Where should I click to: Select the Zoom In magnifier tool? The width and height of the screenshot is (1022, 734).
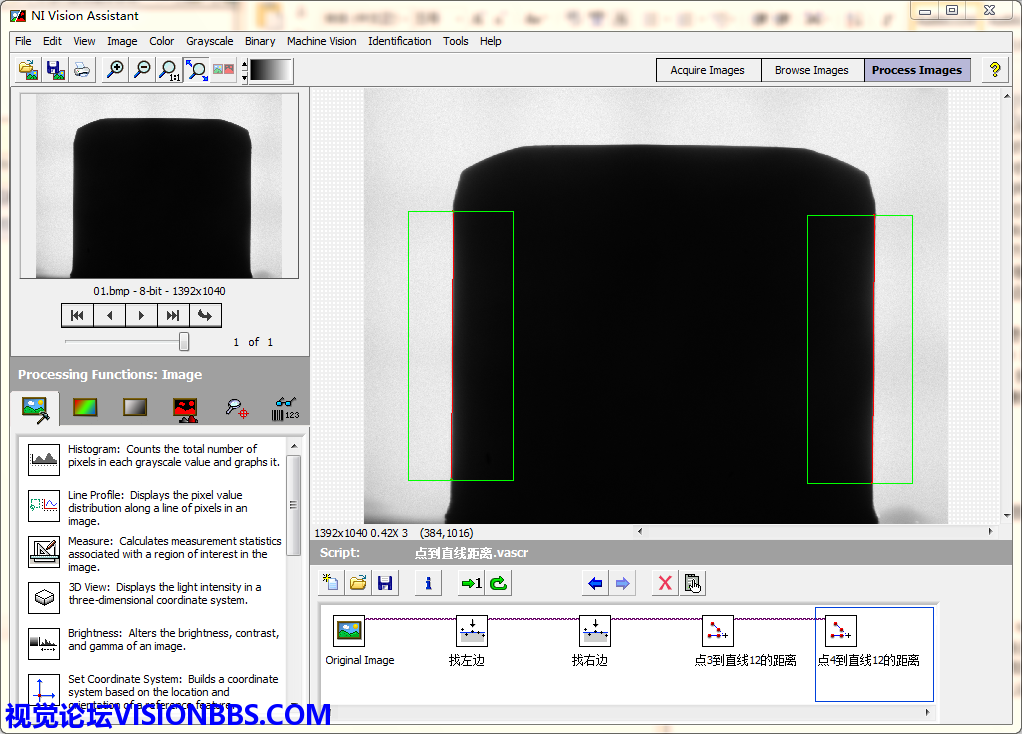coord(115,70)
